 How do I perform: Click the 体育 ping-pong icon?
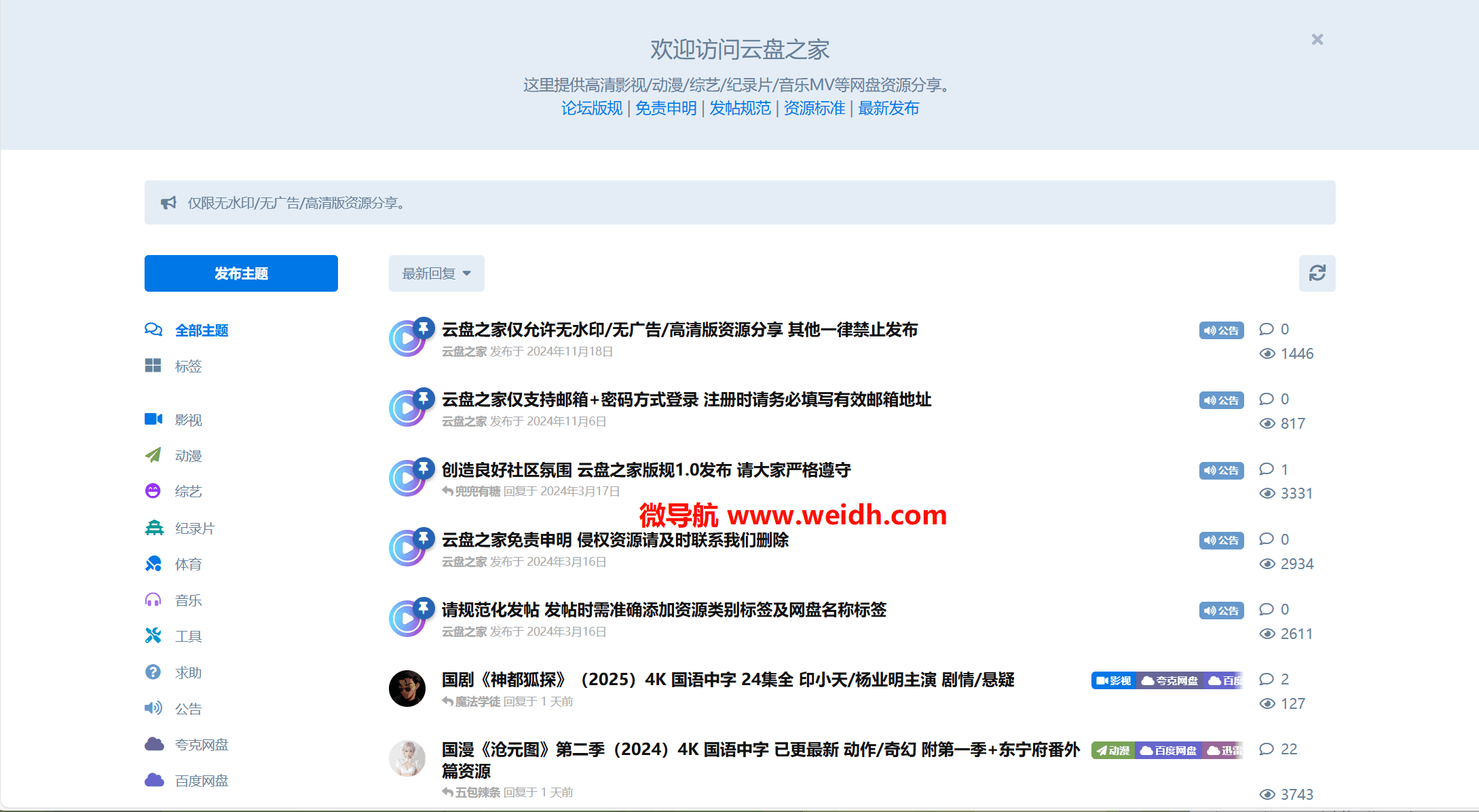153,564
